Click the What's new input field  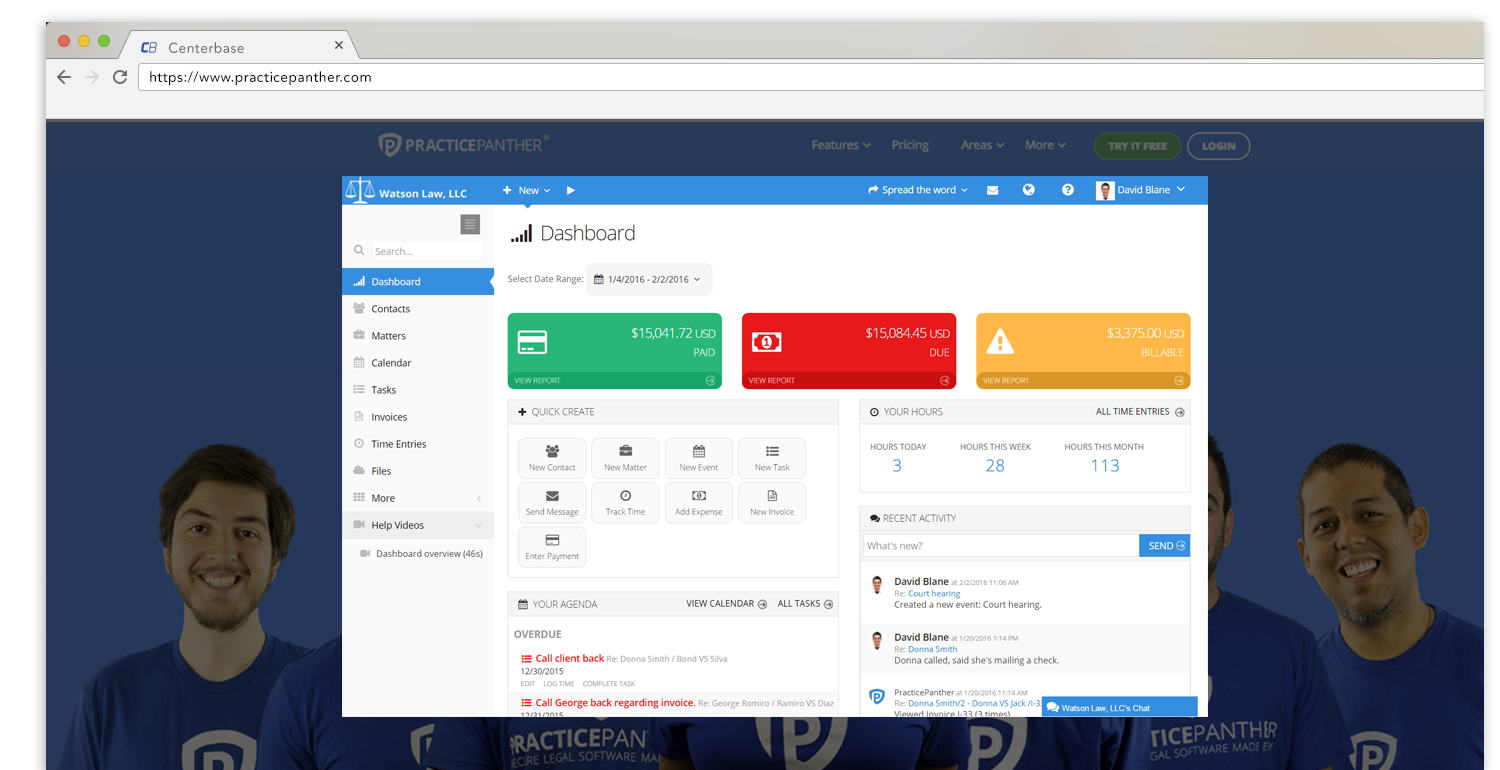click(1000, 546)
